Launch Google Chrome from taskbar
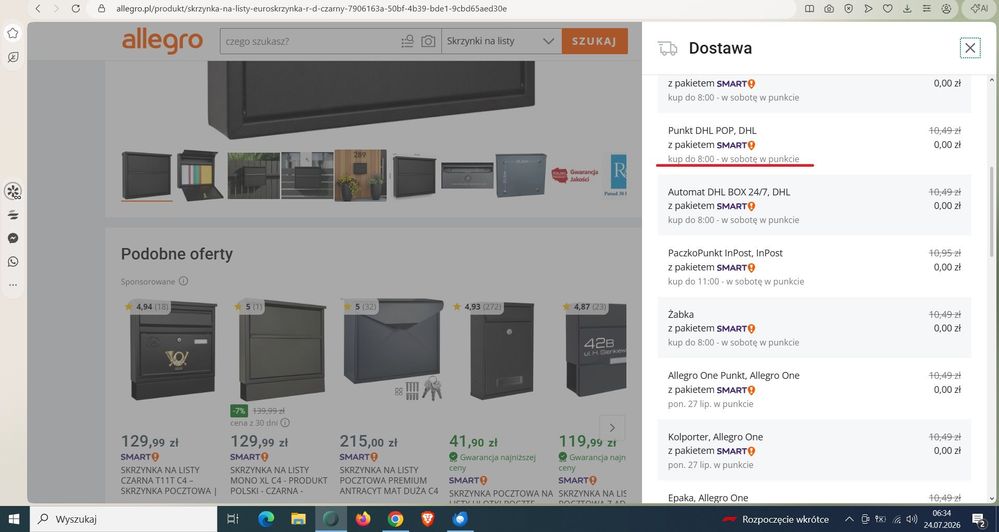The image size is (999, 532). 395,519
